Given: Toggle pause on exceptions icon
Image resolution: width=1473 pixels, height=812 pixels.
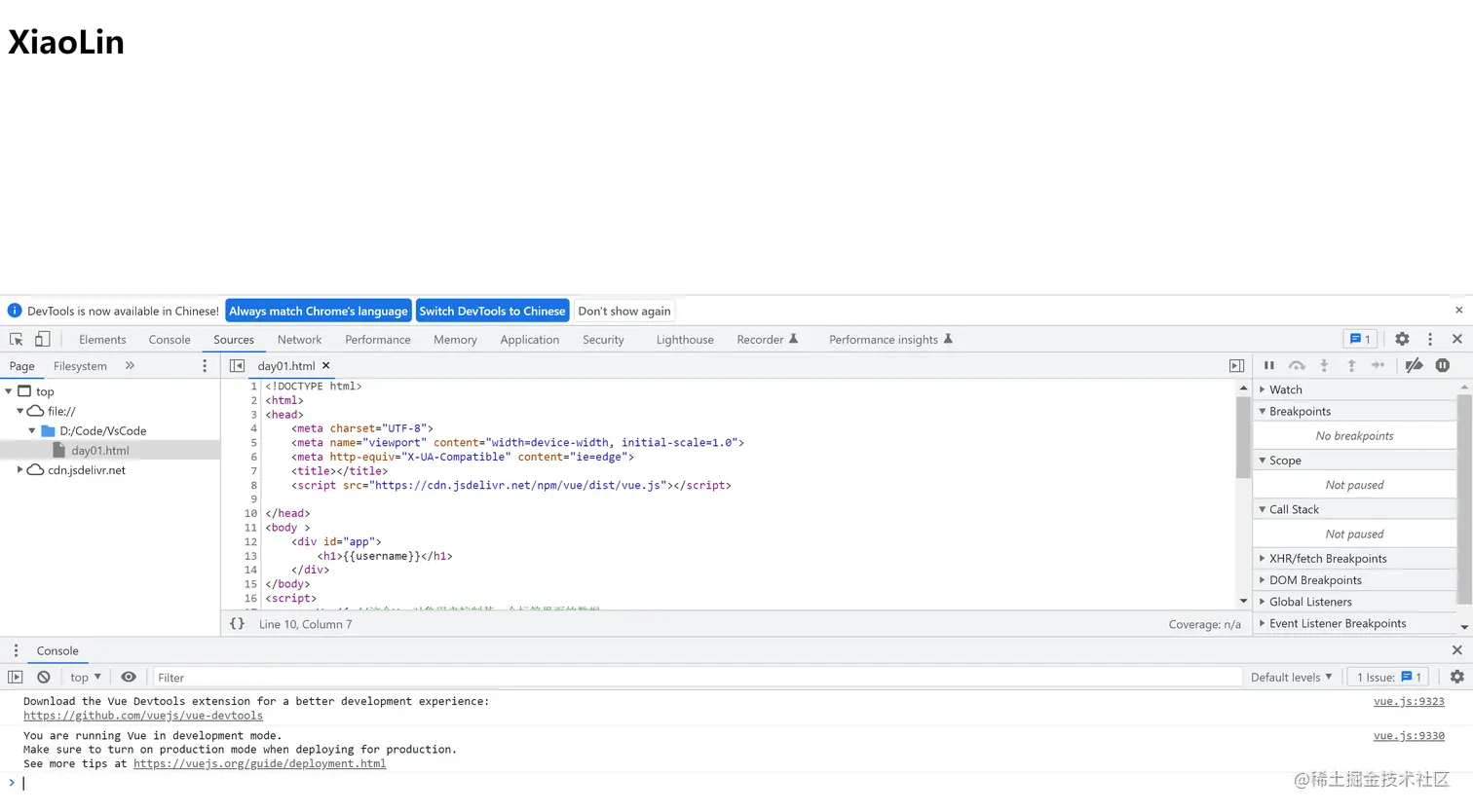Looking at the screenshot, I should pos(1443,366).
